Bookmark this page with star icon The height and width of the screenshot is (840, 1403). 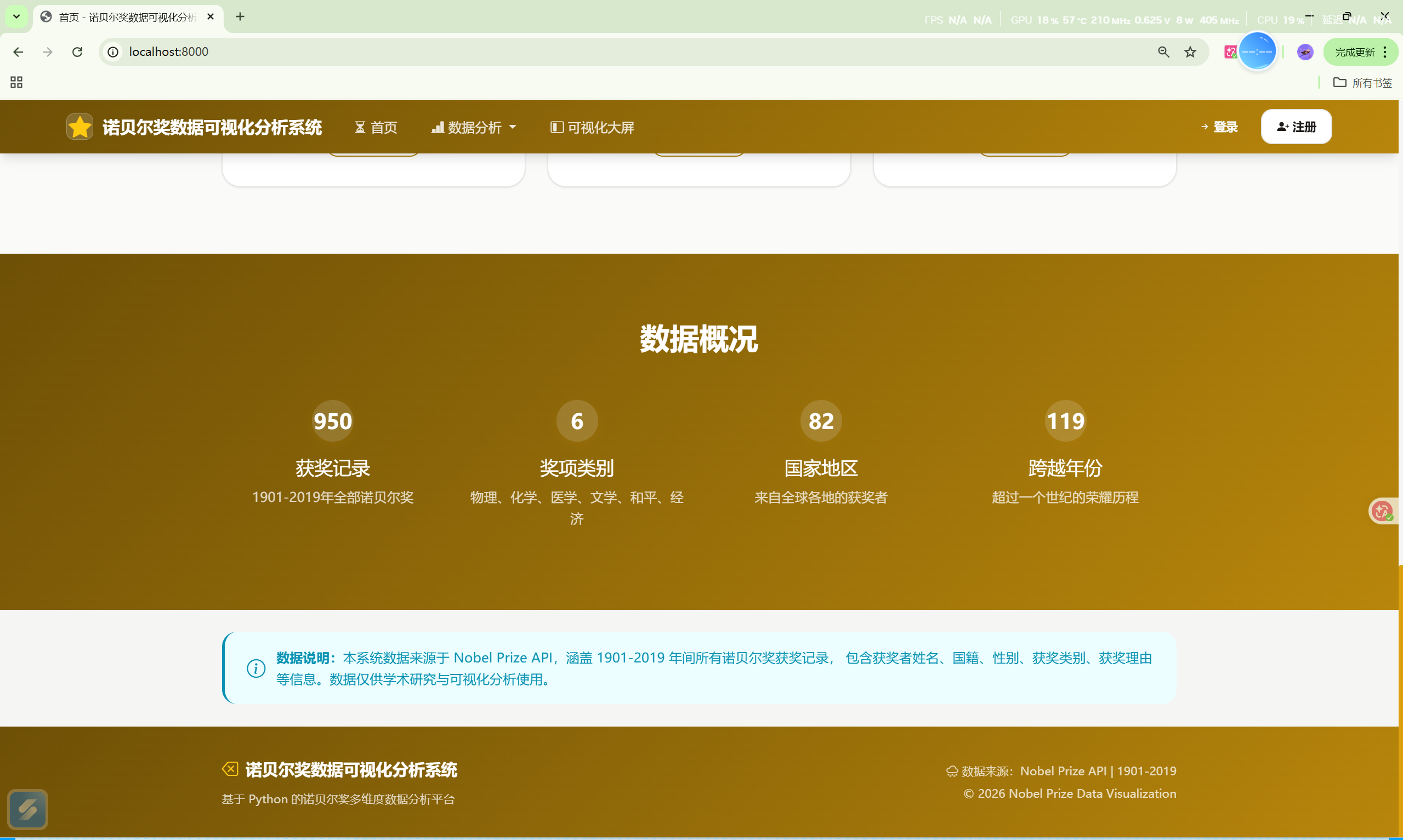(1190, 52)
